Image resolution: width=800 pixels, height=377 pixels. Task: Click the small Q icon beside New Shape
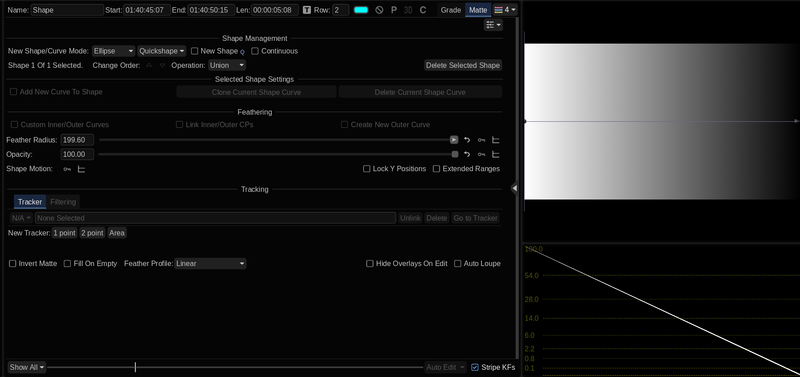pyautogui.click(x=242, y=52)
